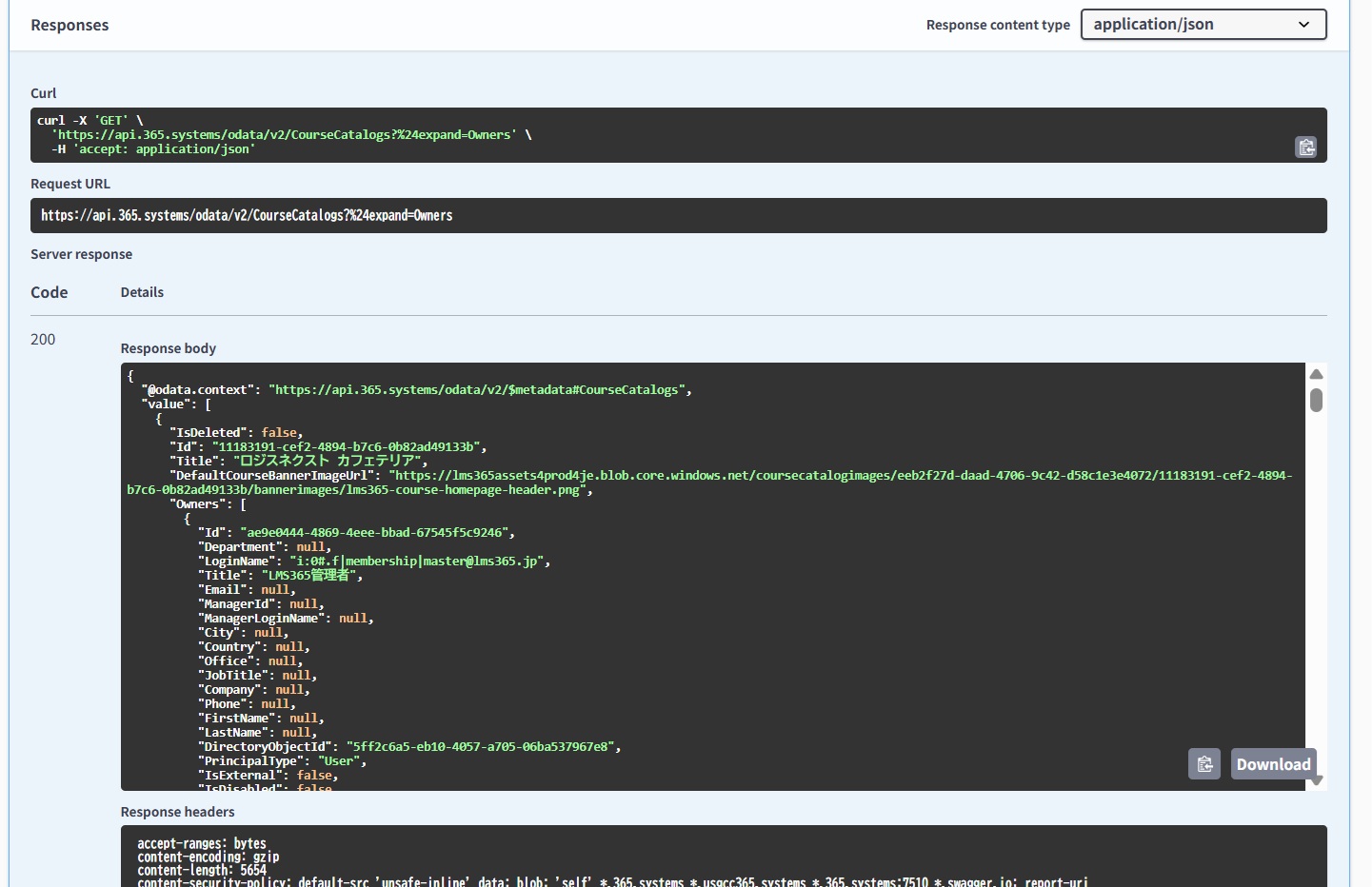This screenshot has height=887, width=1372.
Task: Click the "City": null line
Action: point(243,633)
